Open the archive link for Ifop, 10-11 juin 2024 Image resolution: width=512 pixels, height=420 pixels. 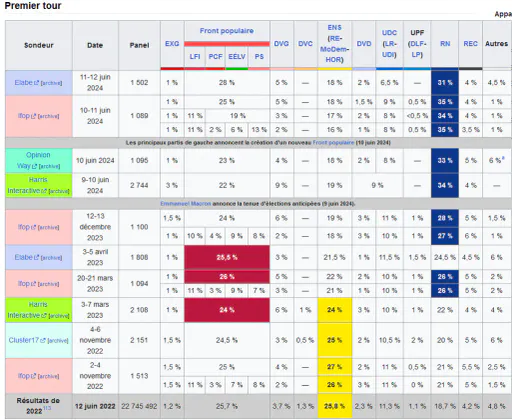click(x=48, y=116)
